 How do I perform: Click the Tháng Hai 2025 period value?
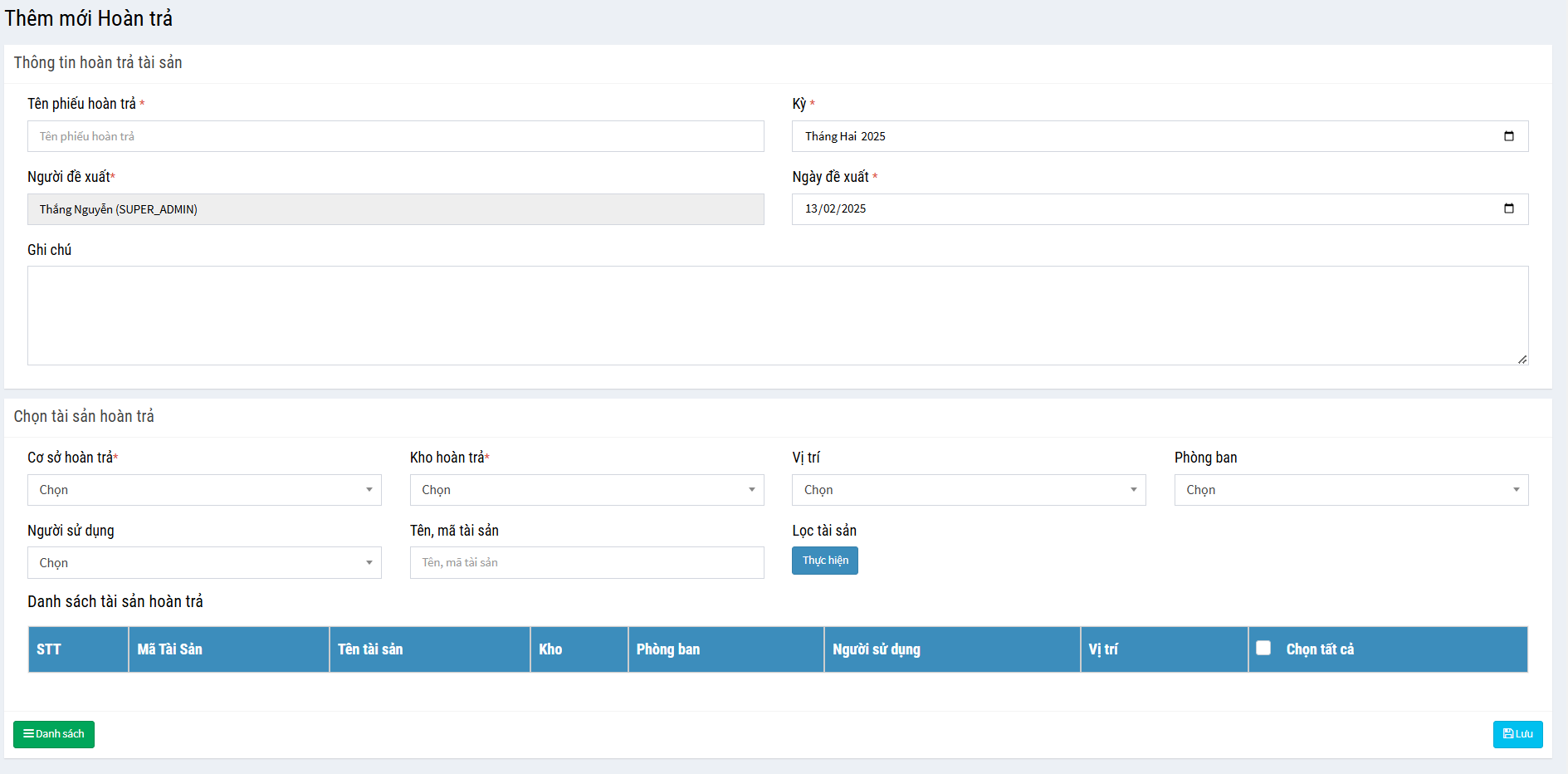point(845,136)
